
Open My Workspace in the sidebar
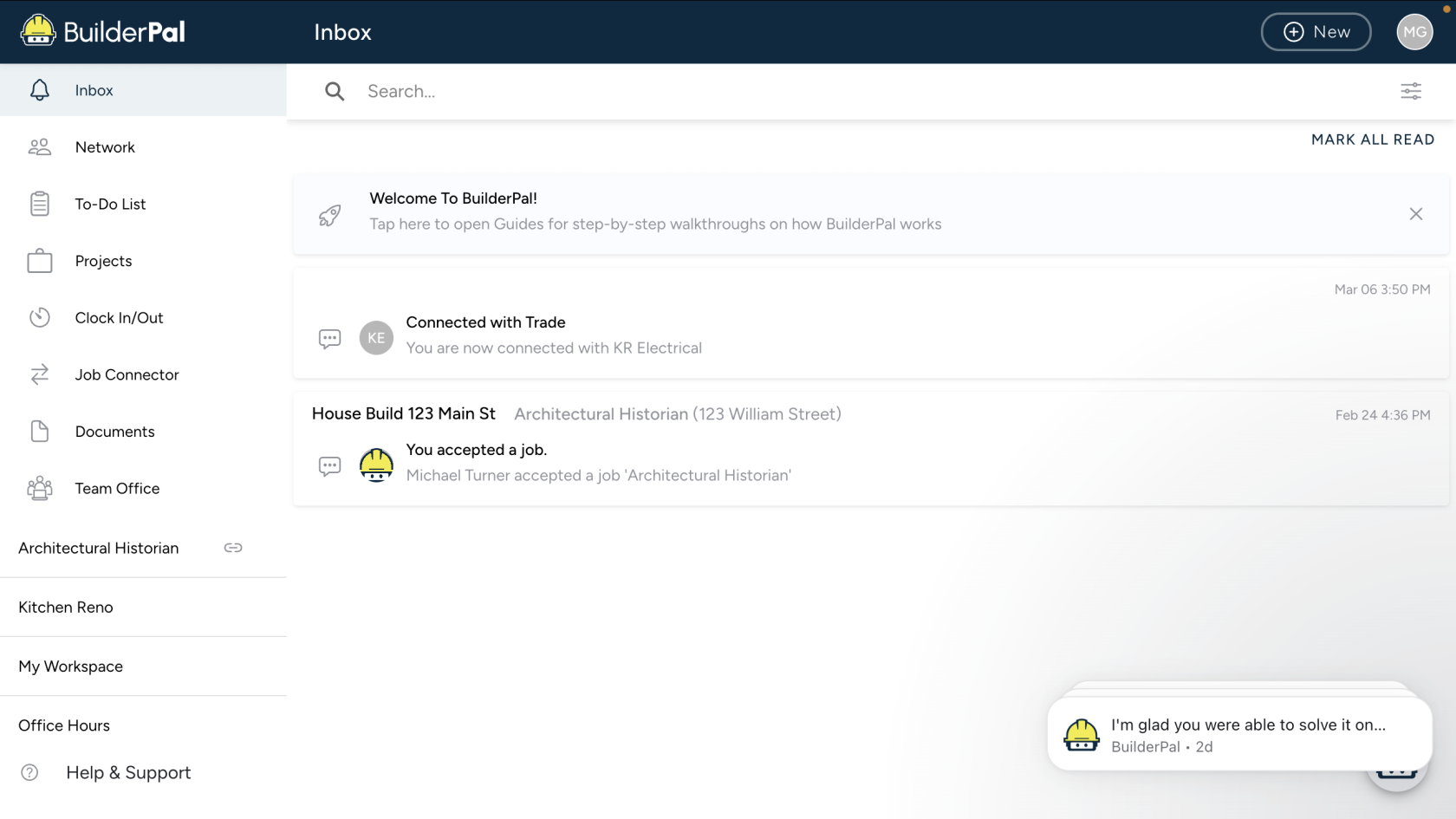tap(71, 666)
